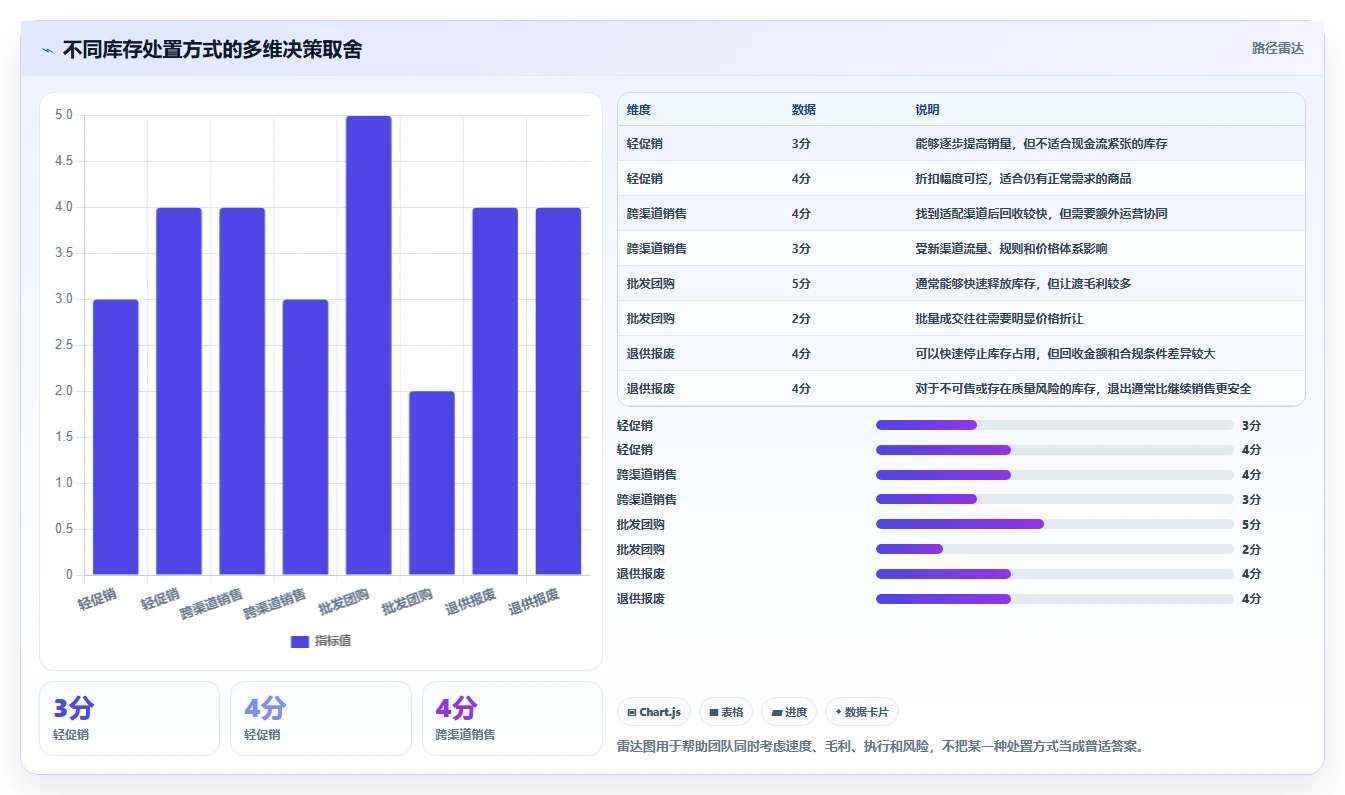This screenshot has height=795, width=1345.
Task: Click the 5分 cell in the 批发团购 table row
Action: tap(801, 284)
